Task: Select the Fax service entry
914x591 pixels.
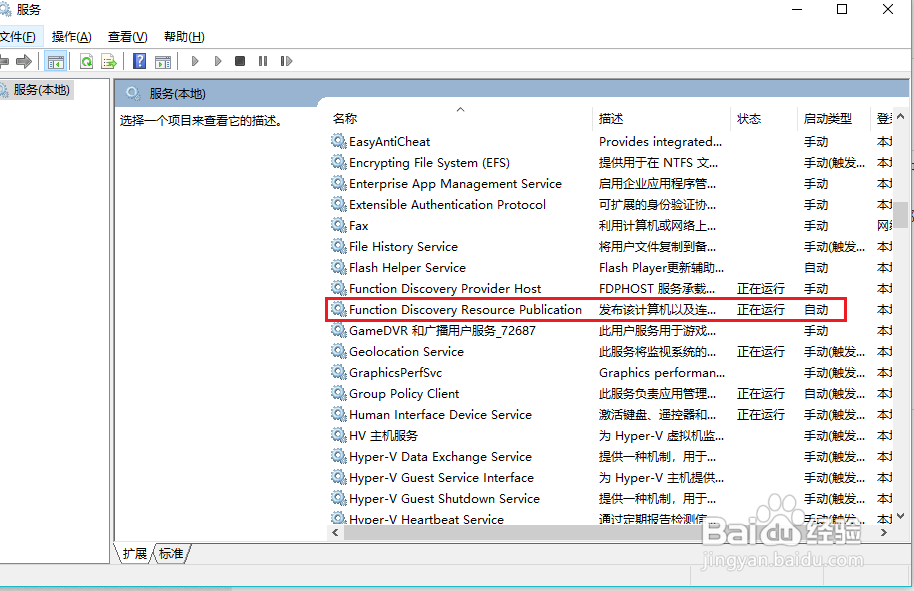Action: (360, 225)
